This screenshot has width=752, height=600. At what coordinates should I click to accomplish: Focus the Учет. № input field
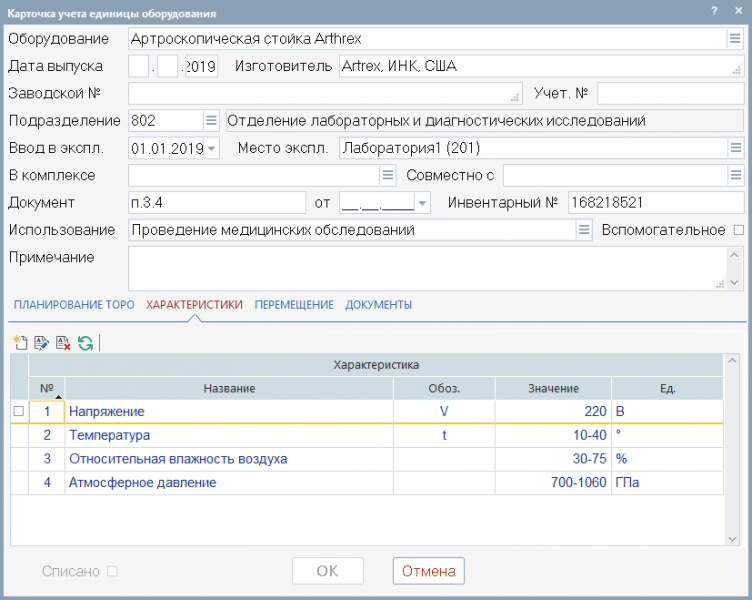click(670, 93)
